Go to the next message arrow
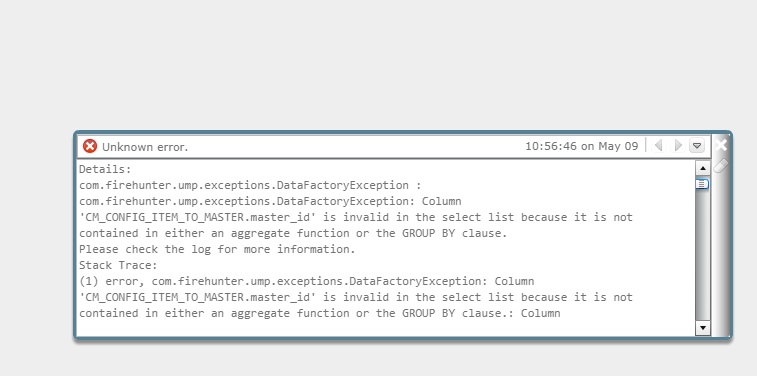The image size is (757, 376). click(678, 145)
